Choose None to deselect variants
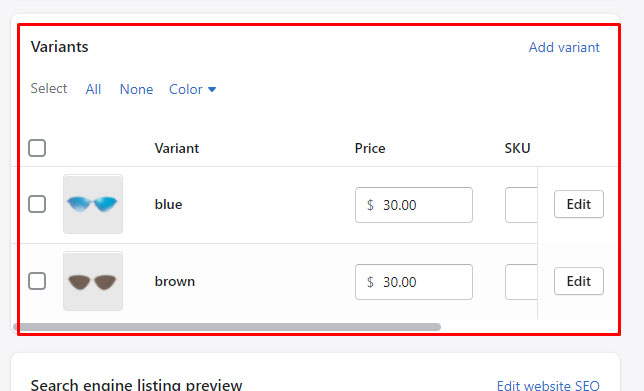 (136, 89)
